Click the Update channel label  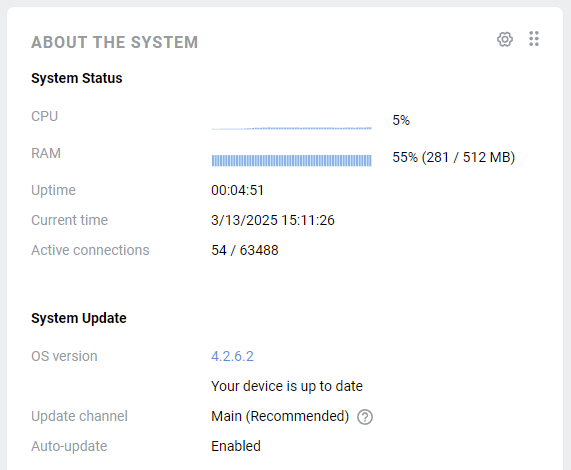(x=79, y=416)
